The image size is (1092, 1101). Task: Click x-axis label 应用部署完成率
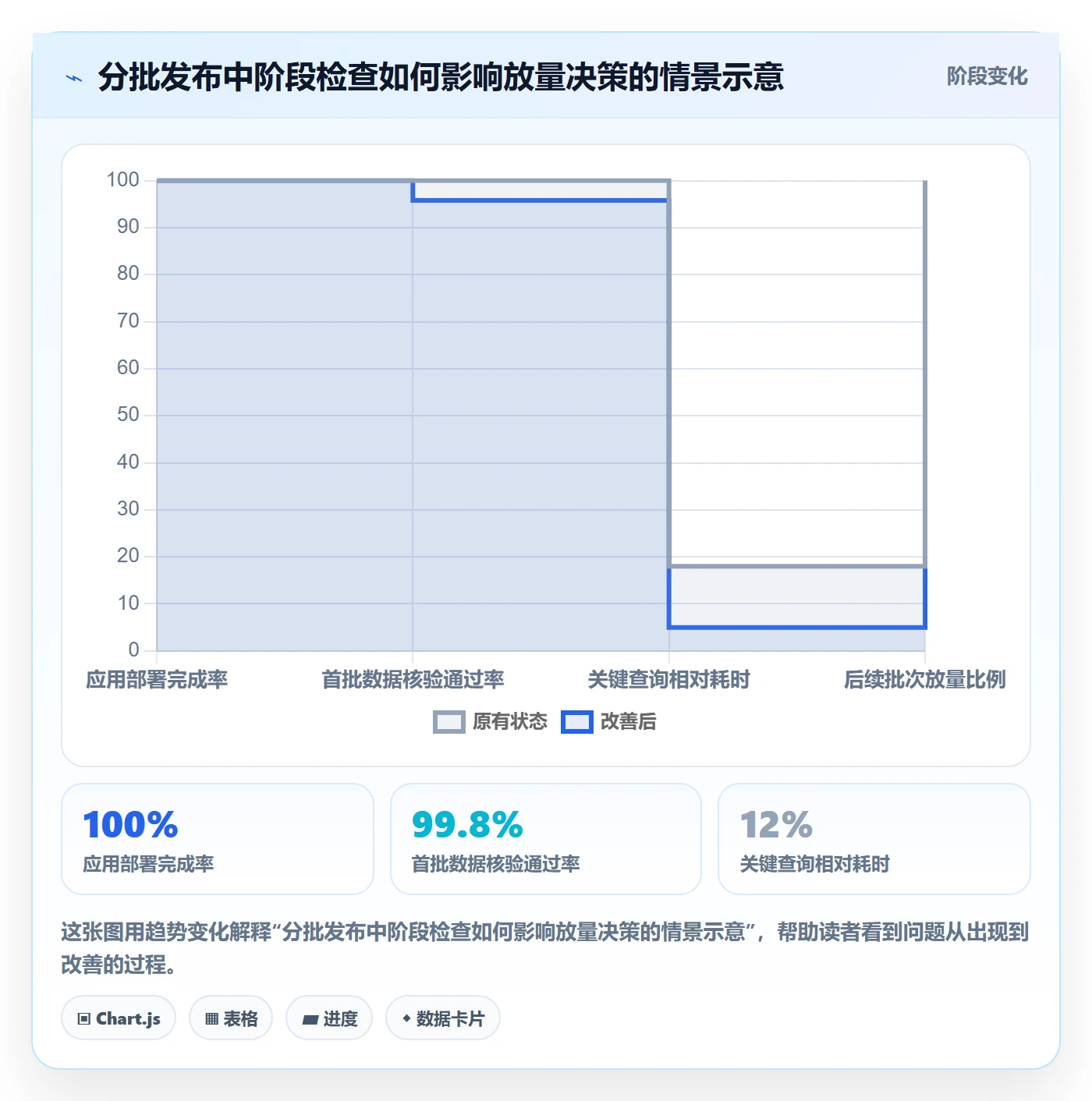(157, 680)
